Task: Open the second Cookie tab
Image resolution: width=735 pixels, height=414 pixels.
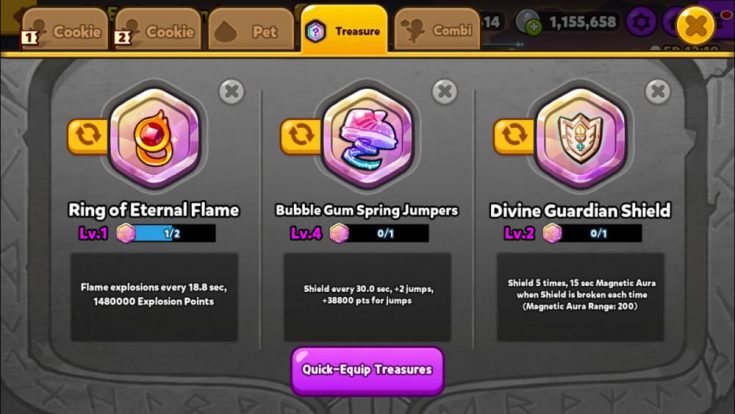Action: click(158, 30)
